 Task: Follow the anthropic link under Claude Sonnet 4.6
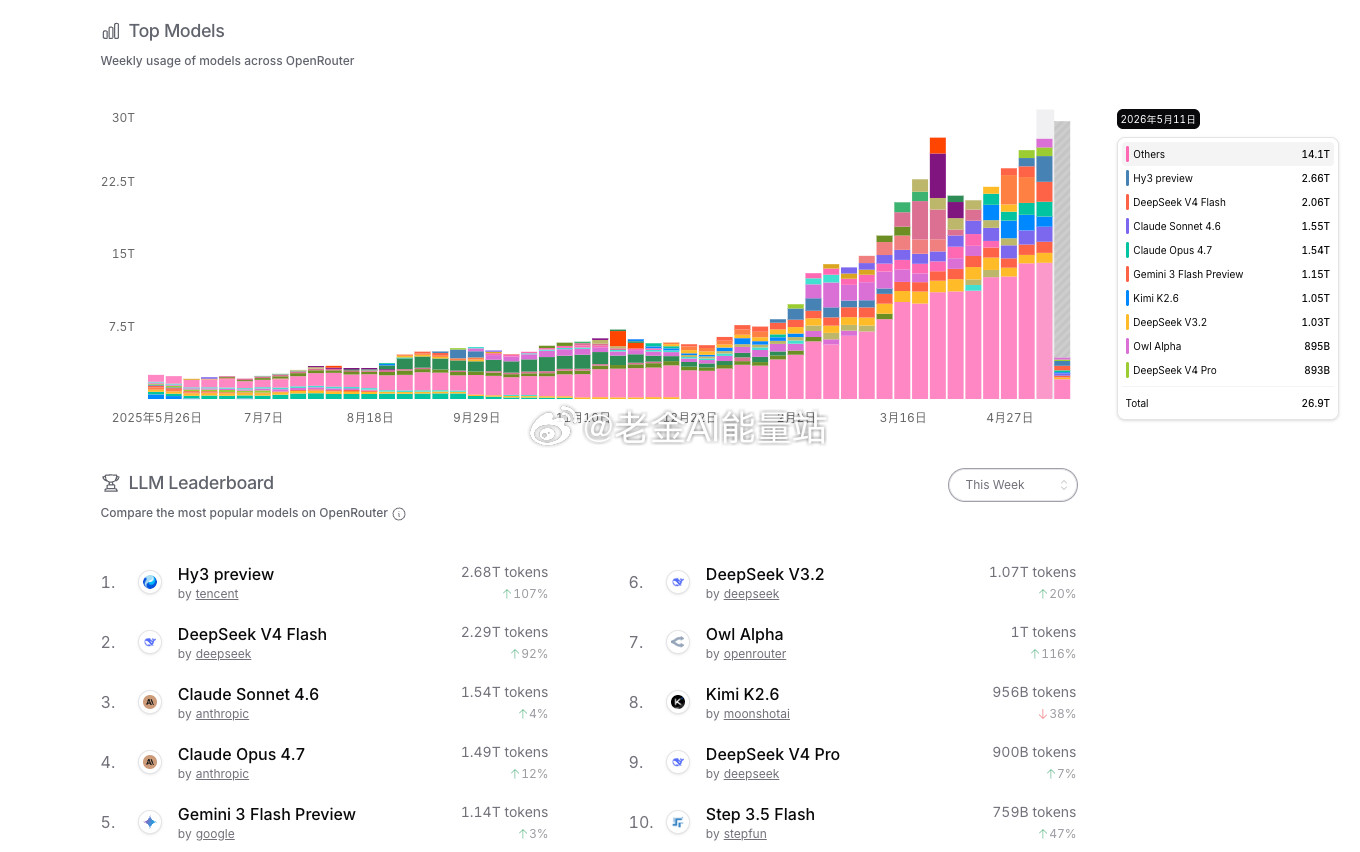pos(222,714)
